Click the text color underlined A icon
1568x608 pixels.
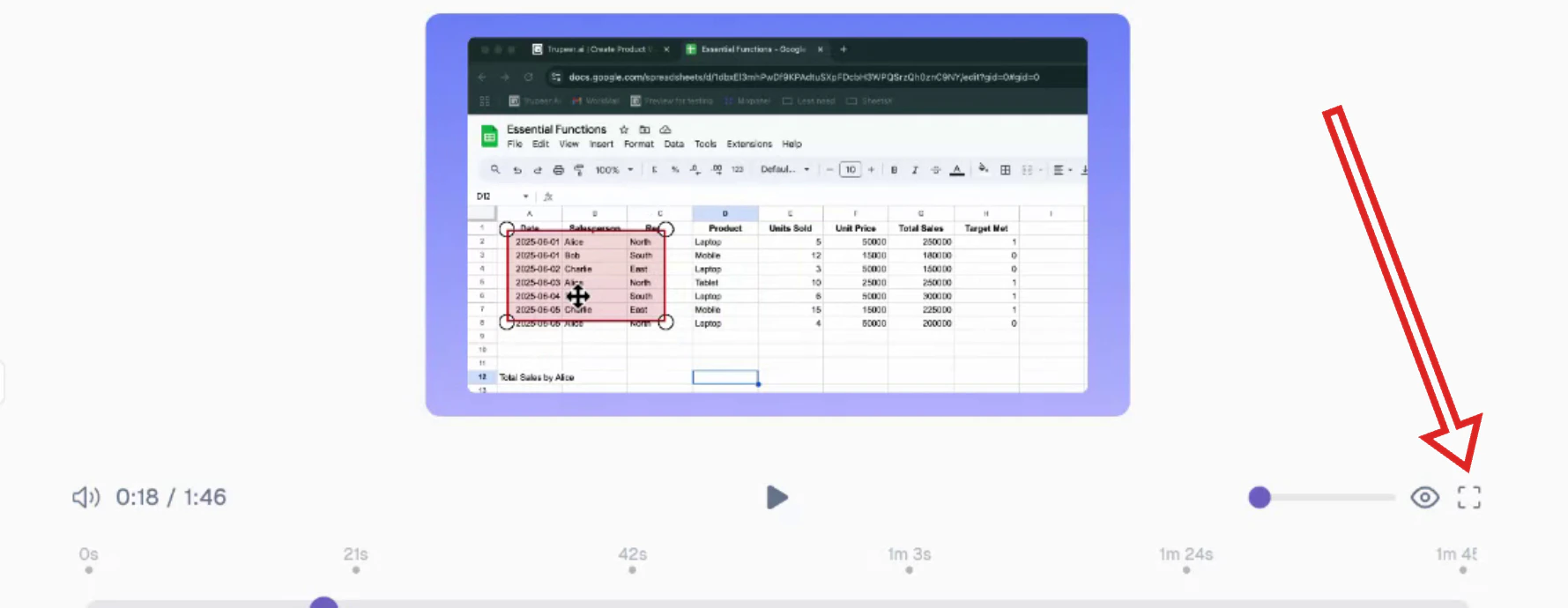pyautogui.click(x=957, y=169)
